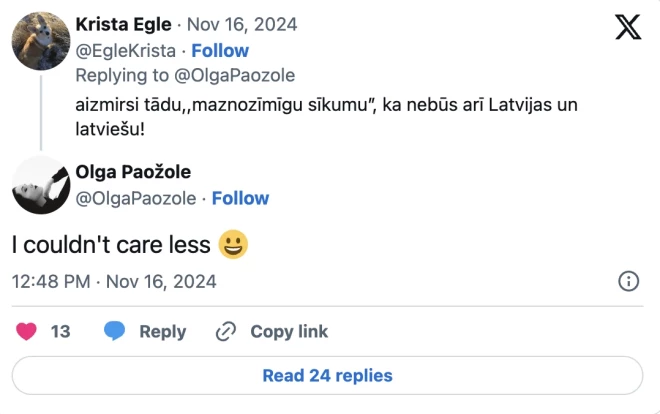660x414 pixels.
Task: Click the Copy link text
Action: tap(289, 331)
